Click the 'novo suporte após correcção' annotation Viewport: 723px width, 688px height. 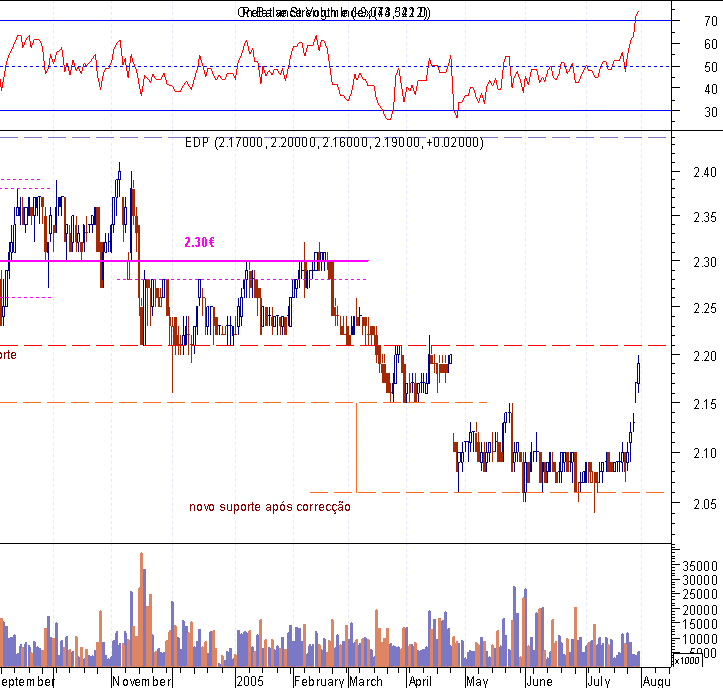(x=270, y=507)
